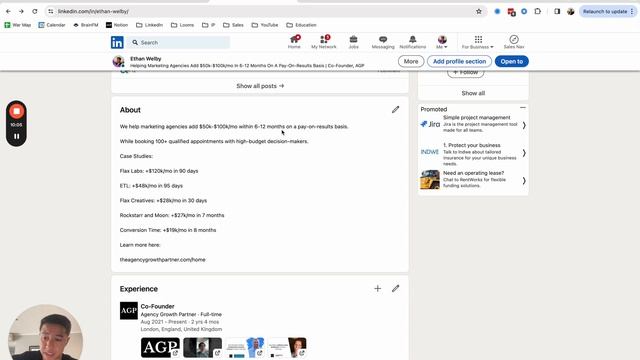Open the BrainFM bookmark

pos(86,25)
